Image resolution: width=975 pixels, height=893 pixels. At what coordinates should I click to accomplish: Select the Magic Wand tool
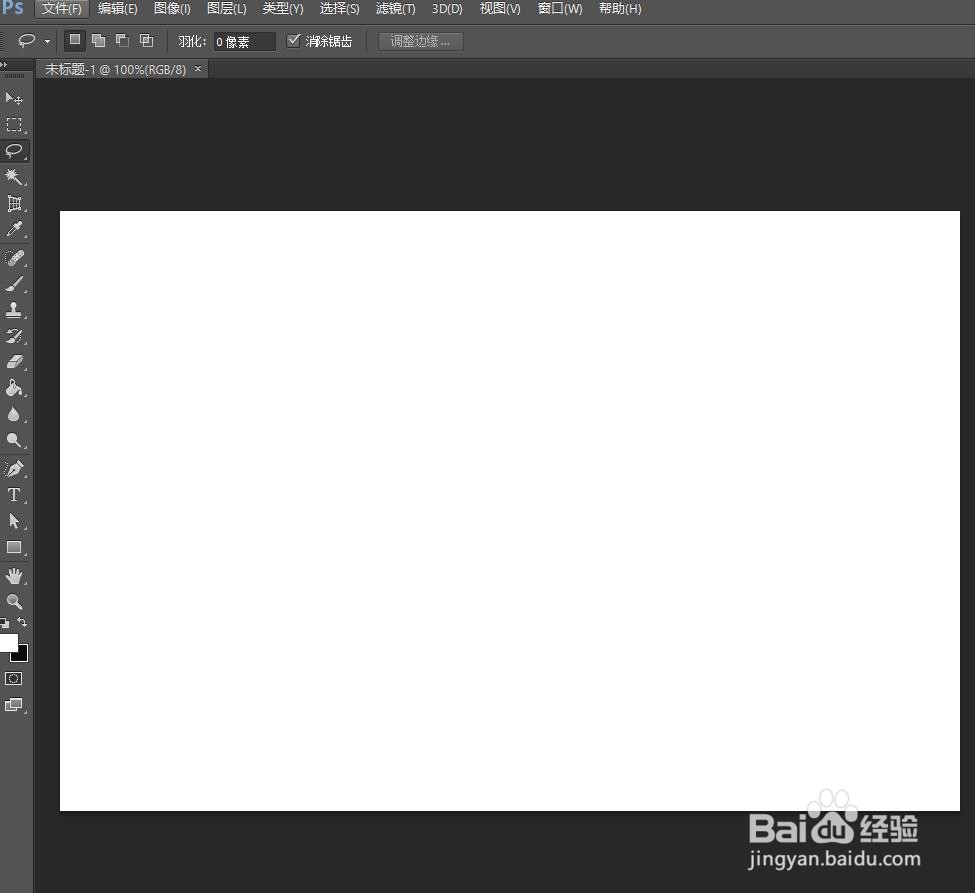coord(14,177)
